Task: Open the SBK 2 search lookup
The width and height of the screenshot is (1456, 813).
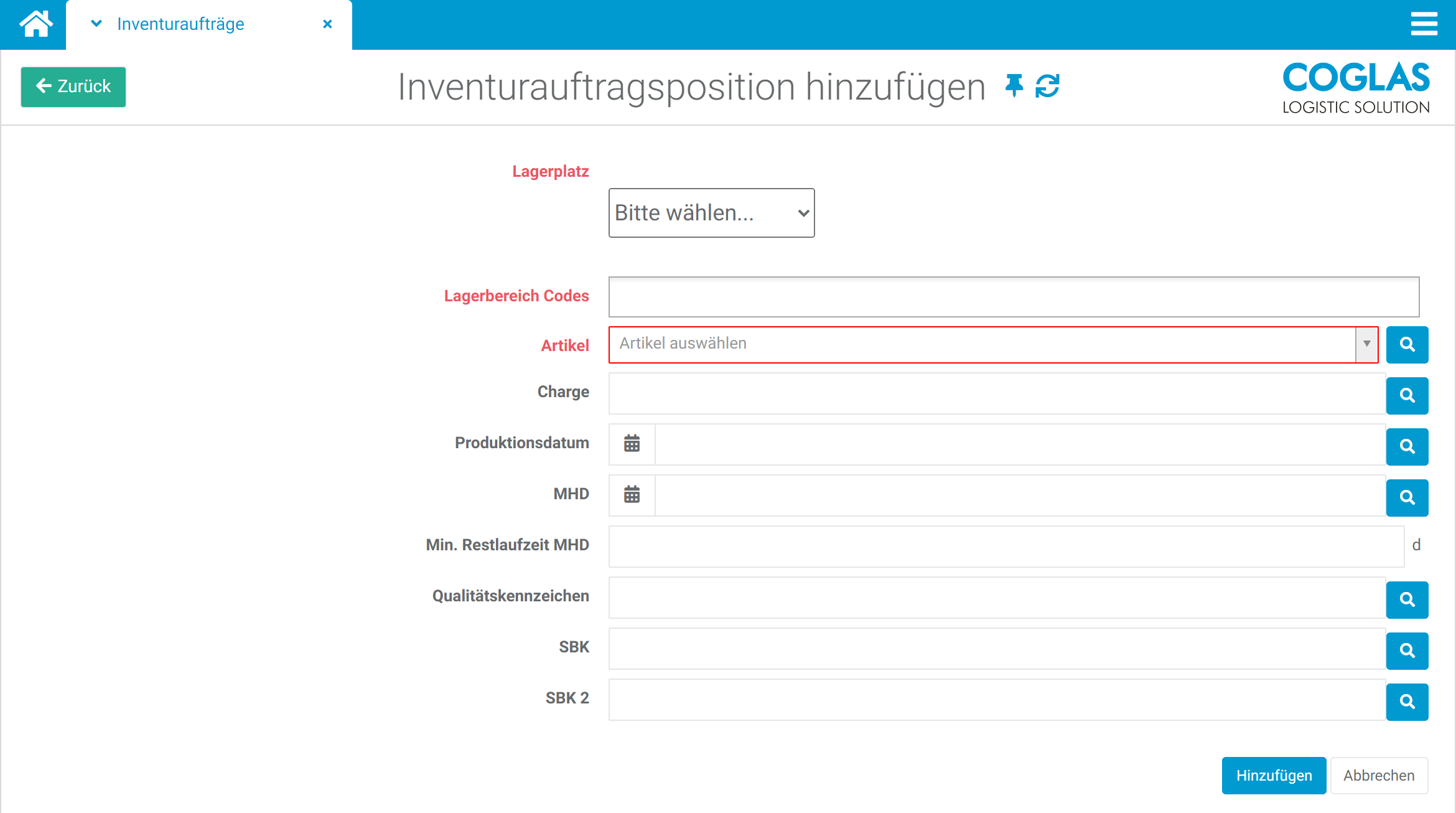Action: (x=1407, y=702)
